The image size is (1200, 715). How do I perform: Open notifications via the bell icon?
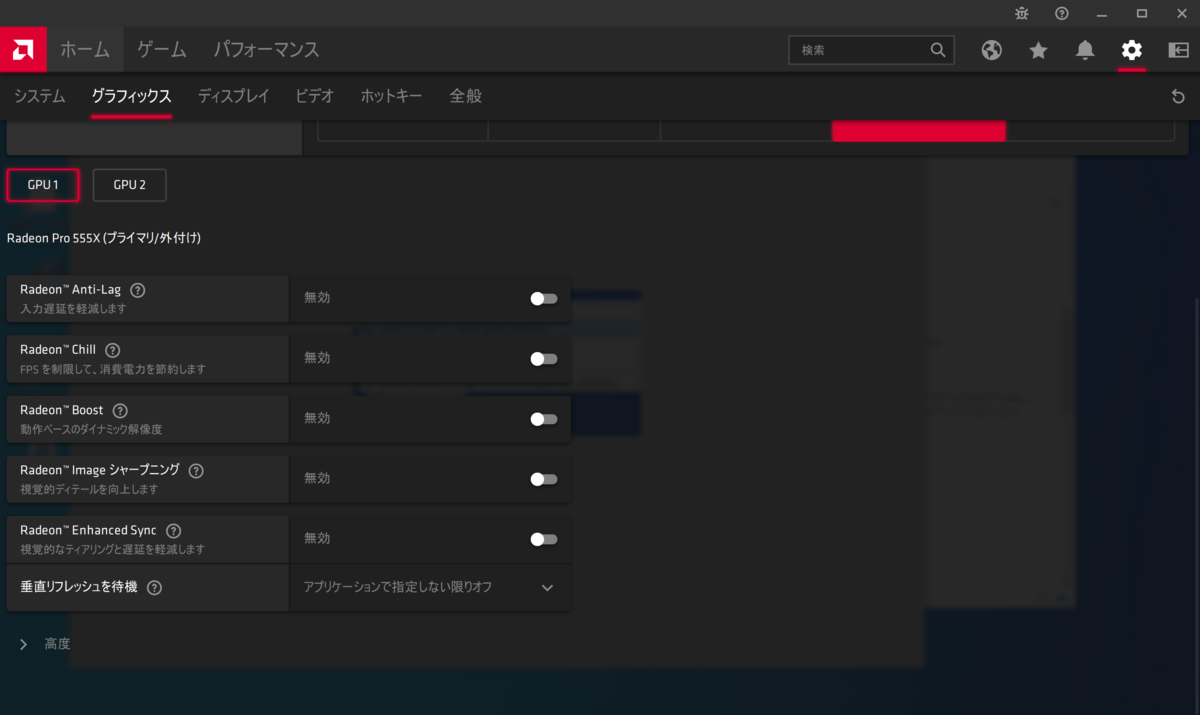click(1085, 49)
